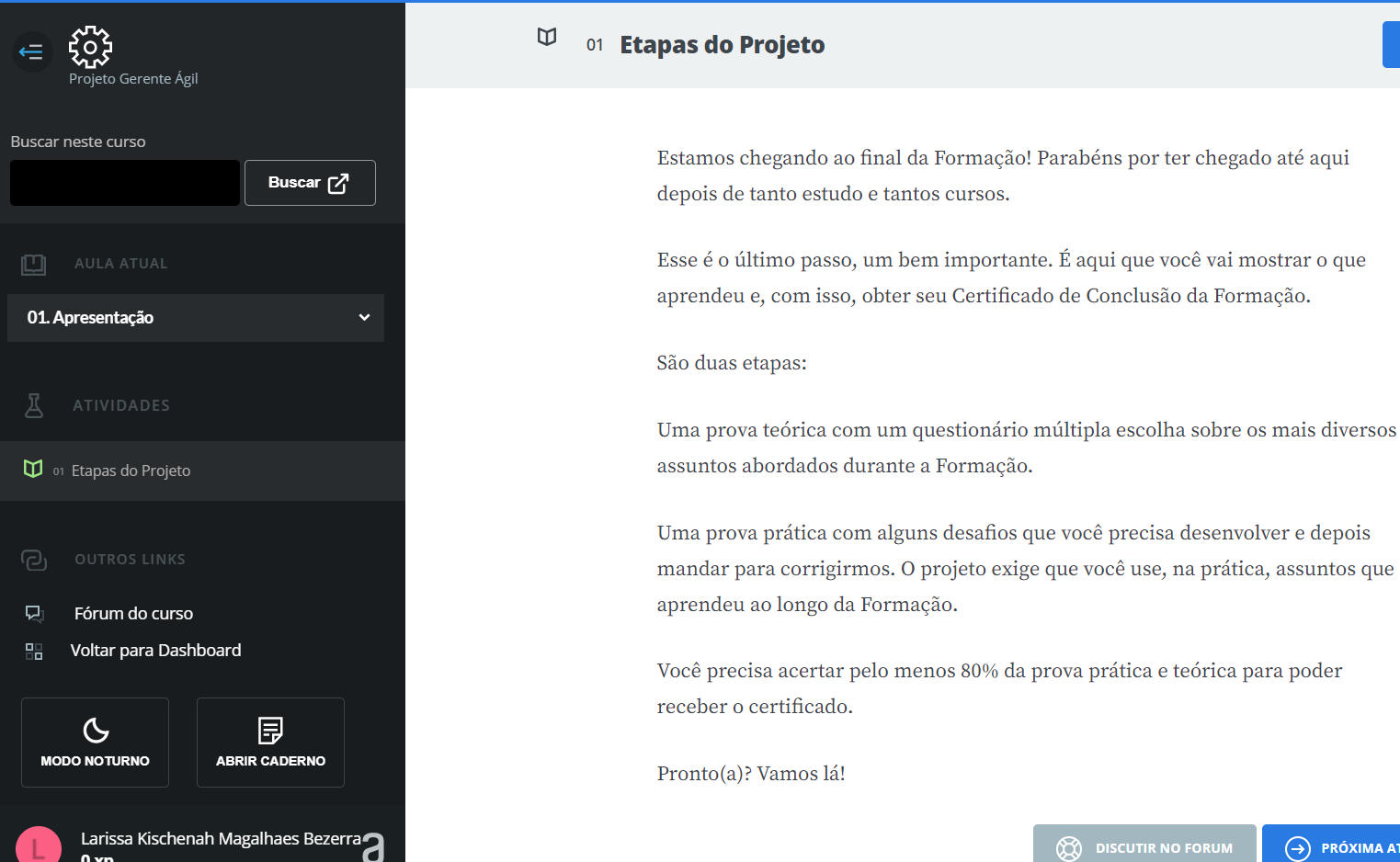1400x862 pixels.
Task: Collapse the sidebar with the back arrow icon
Action: tap(32, 51)
